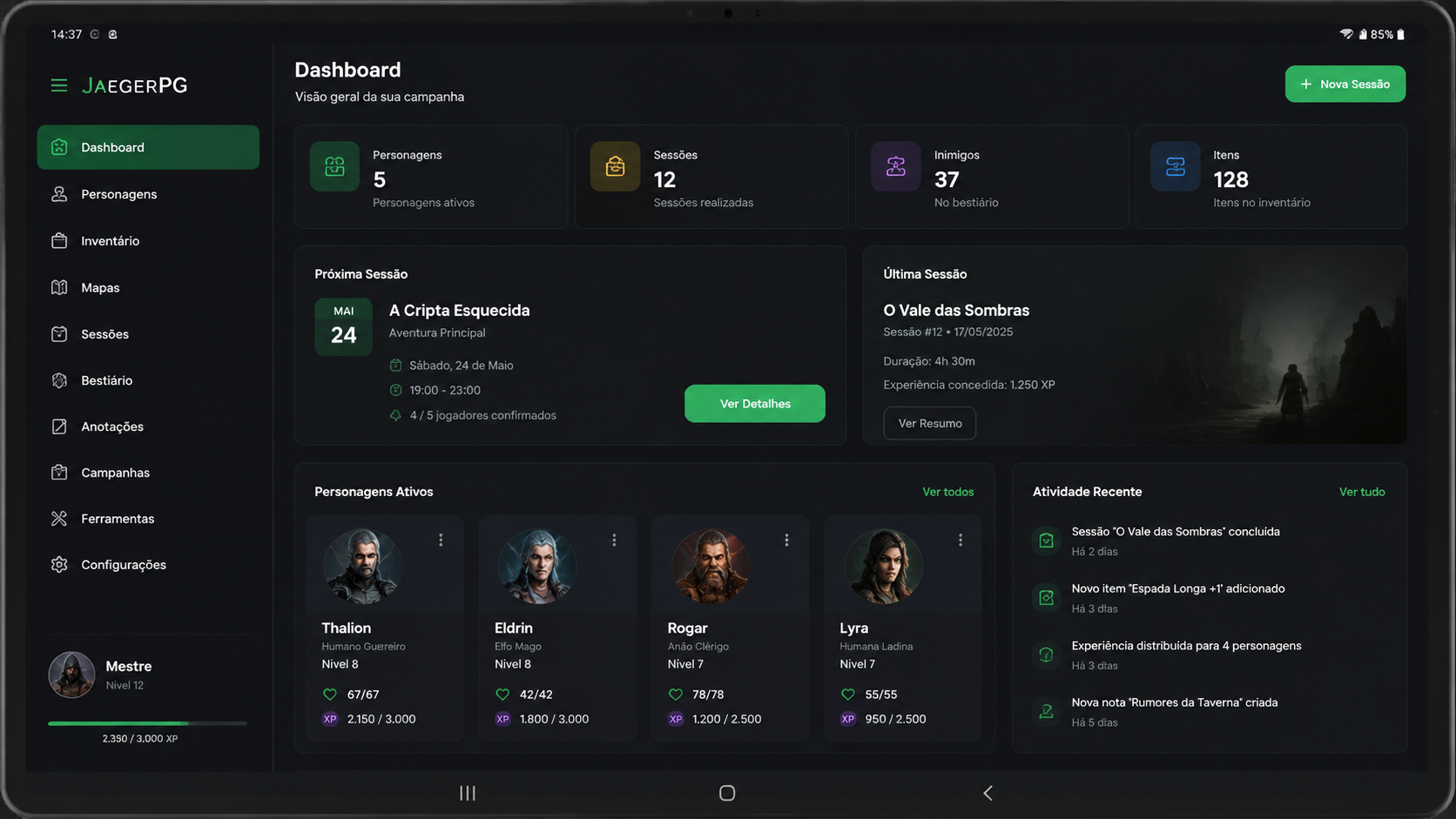Open Eldrin's three-dot options menu

pos(614,540)
